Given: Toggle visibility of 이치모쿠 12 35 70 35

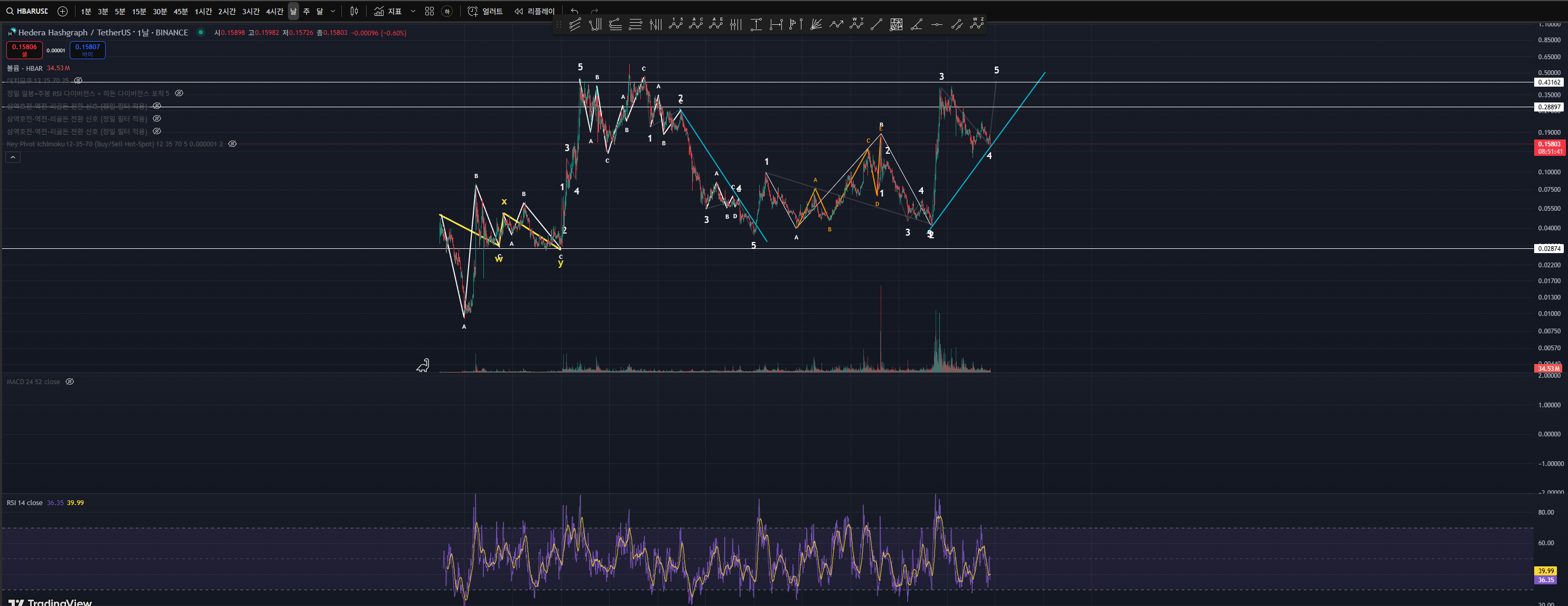Looking at the screenshot, I should coord(78,80).
